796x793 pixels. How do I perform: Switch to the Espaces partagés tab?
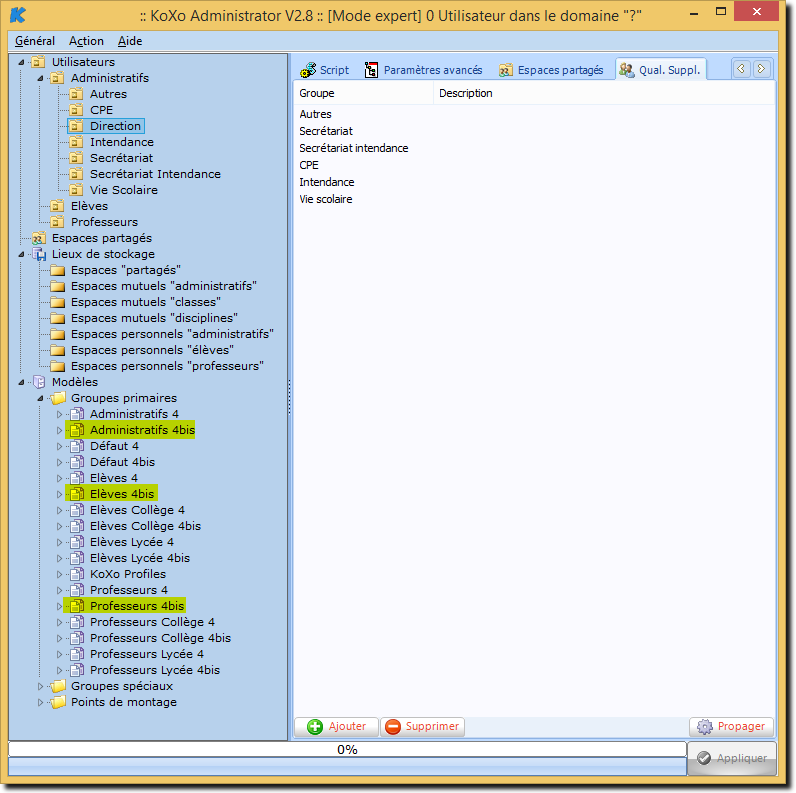click(x=551, y=70)
